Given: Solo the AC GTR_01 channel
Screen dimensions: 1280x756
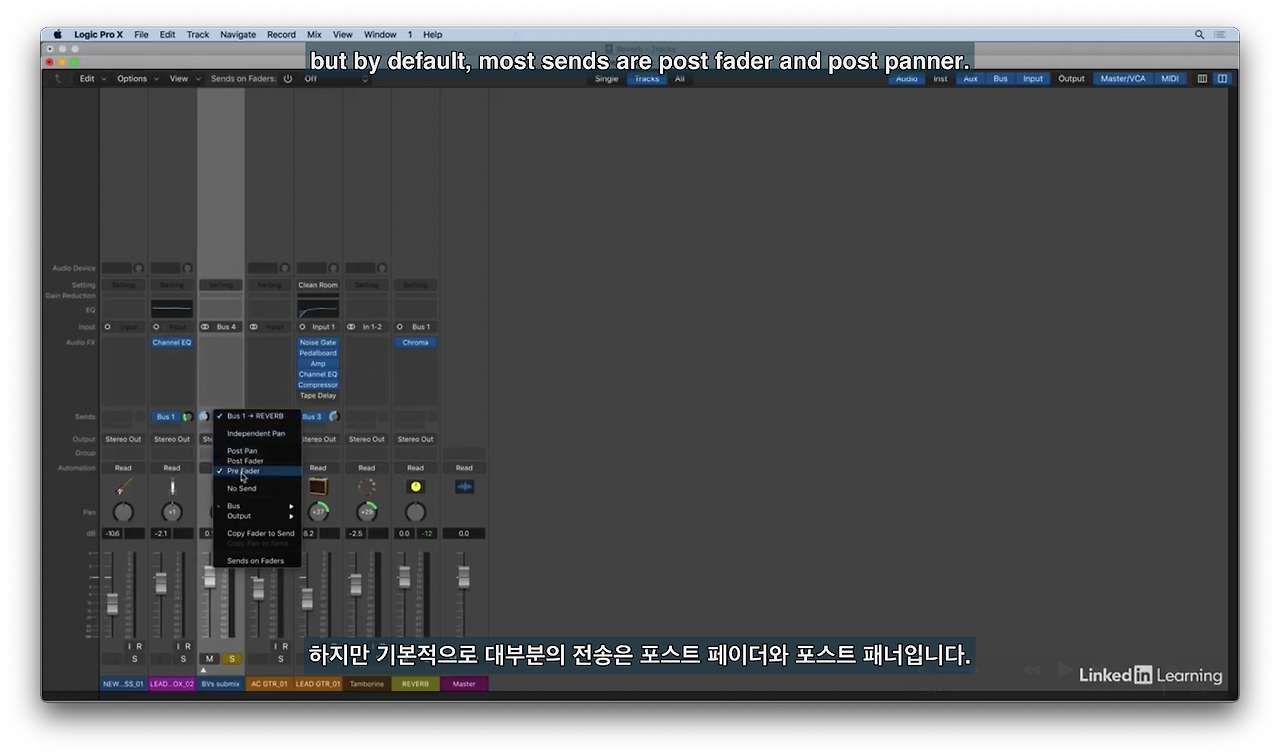Looking at the screenshot, I should (280, 659).
